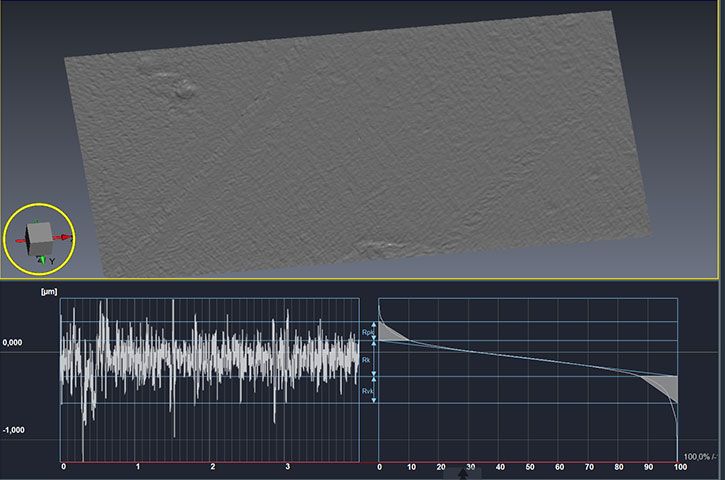The height and width of the screenshot is (480, 725).
Task: Click the -1,000 value on the height axis
Action: [14, 430]
